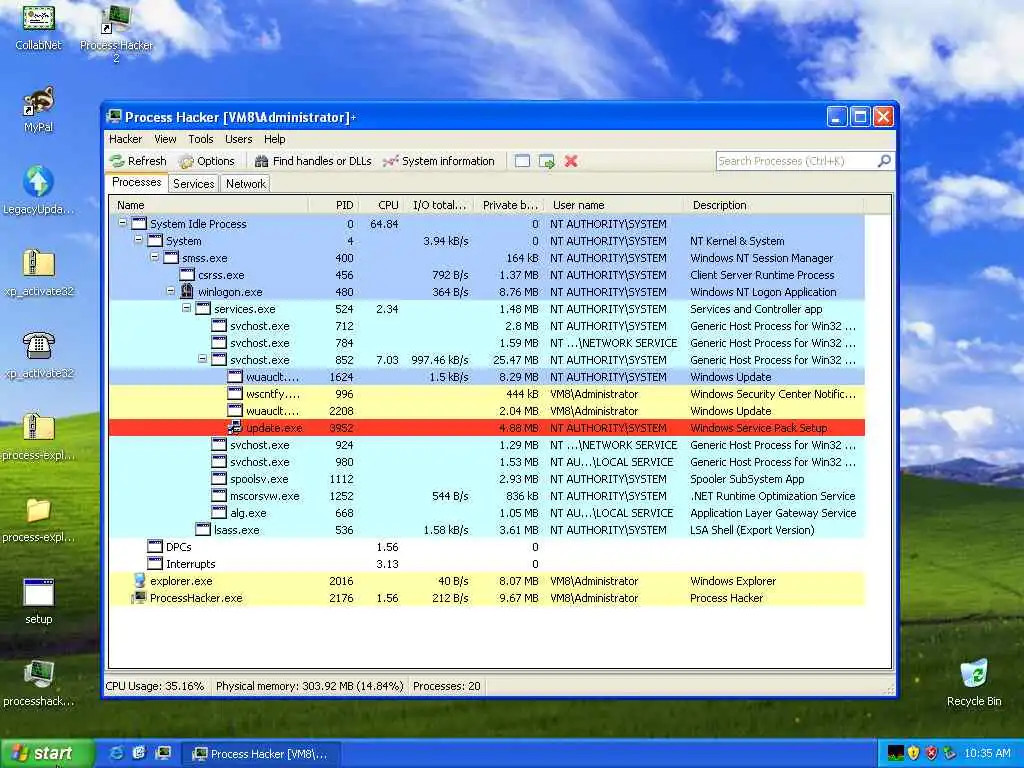The width and height of the screenshot is (1024, 768).
Task: Sort by the PID column header
Action: click(x=333, y=205)
